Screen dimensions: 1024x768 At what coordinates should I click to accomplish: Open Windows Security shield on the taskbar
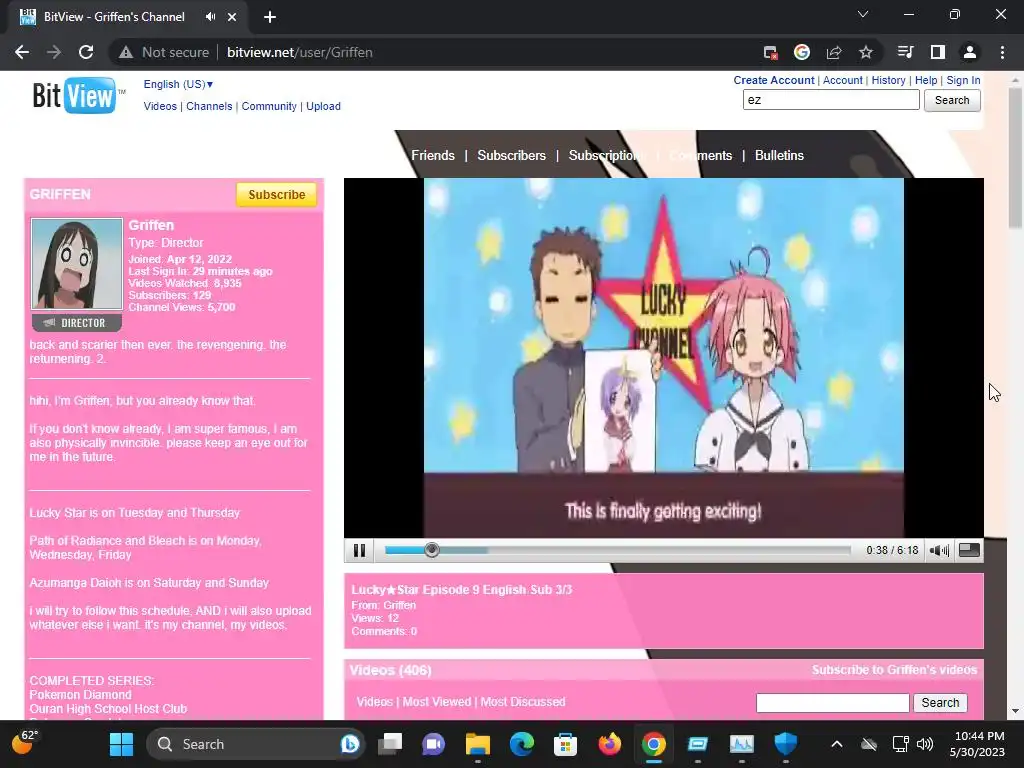tap(786, 744)
